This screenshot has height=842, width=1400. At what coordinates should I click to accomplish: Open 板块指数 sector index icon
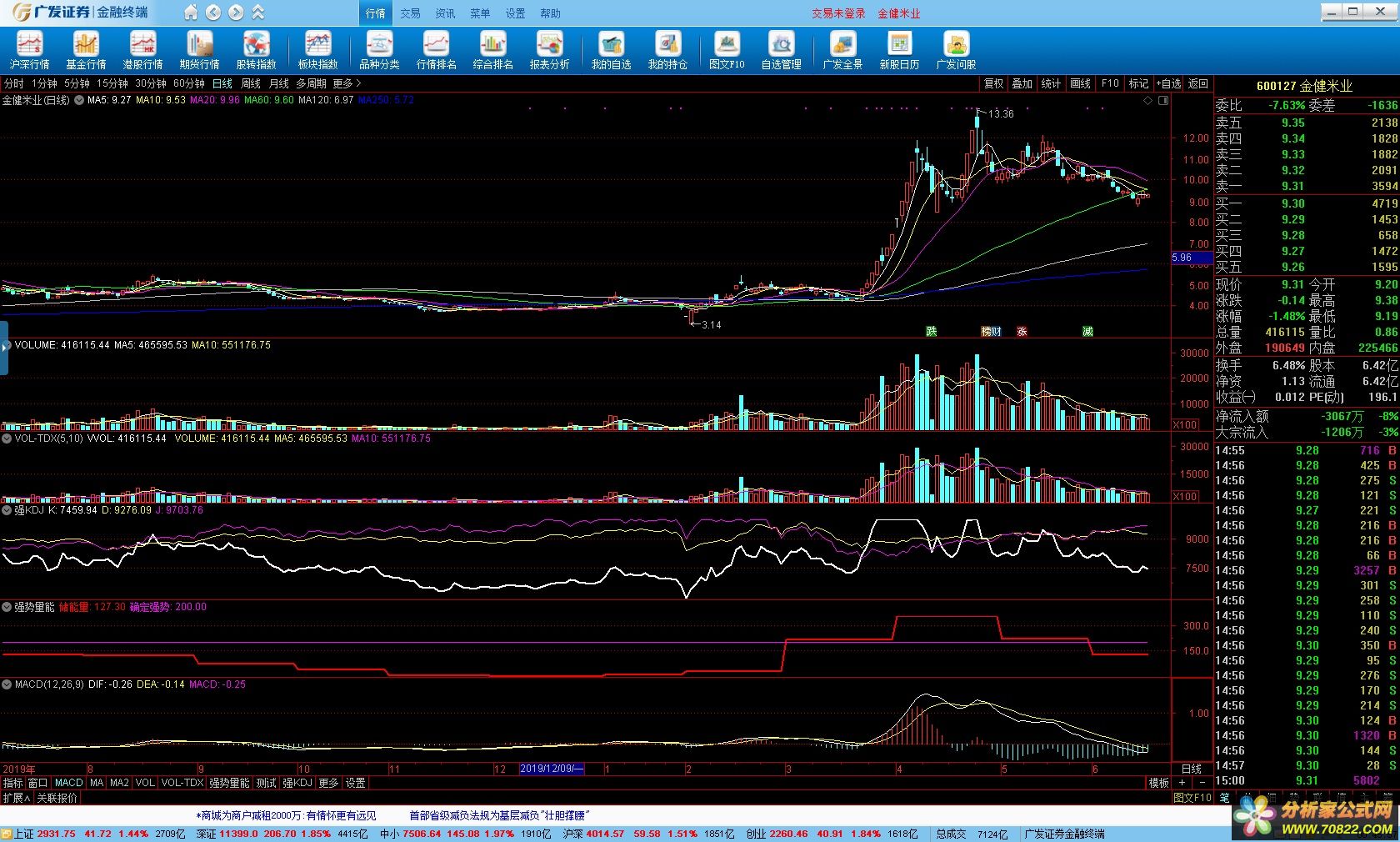coord(317,49)
